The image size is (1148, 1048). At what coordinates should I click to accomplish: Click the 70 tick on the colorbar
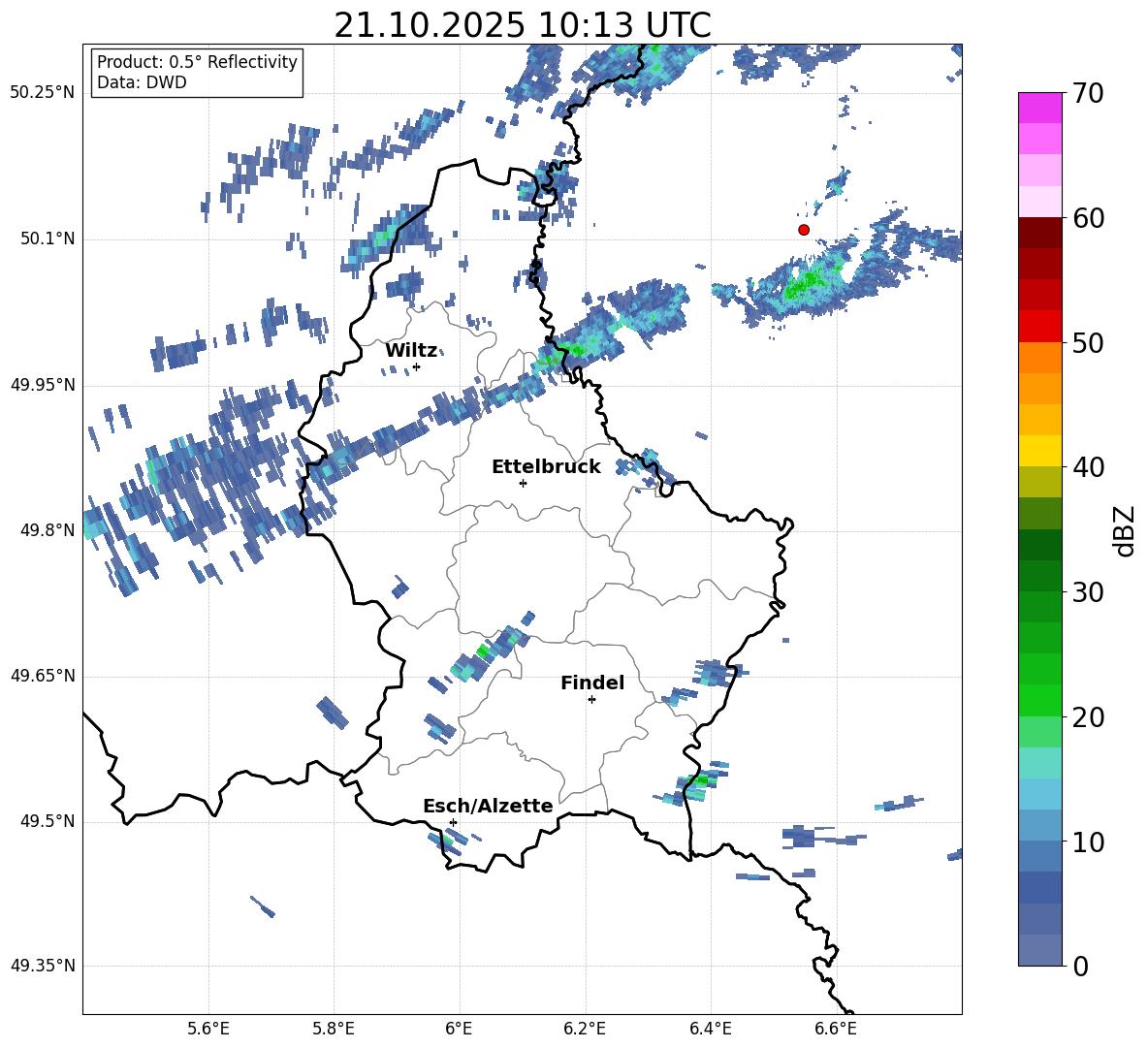[x=1088, y=94]
